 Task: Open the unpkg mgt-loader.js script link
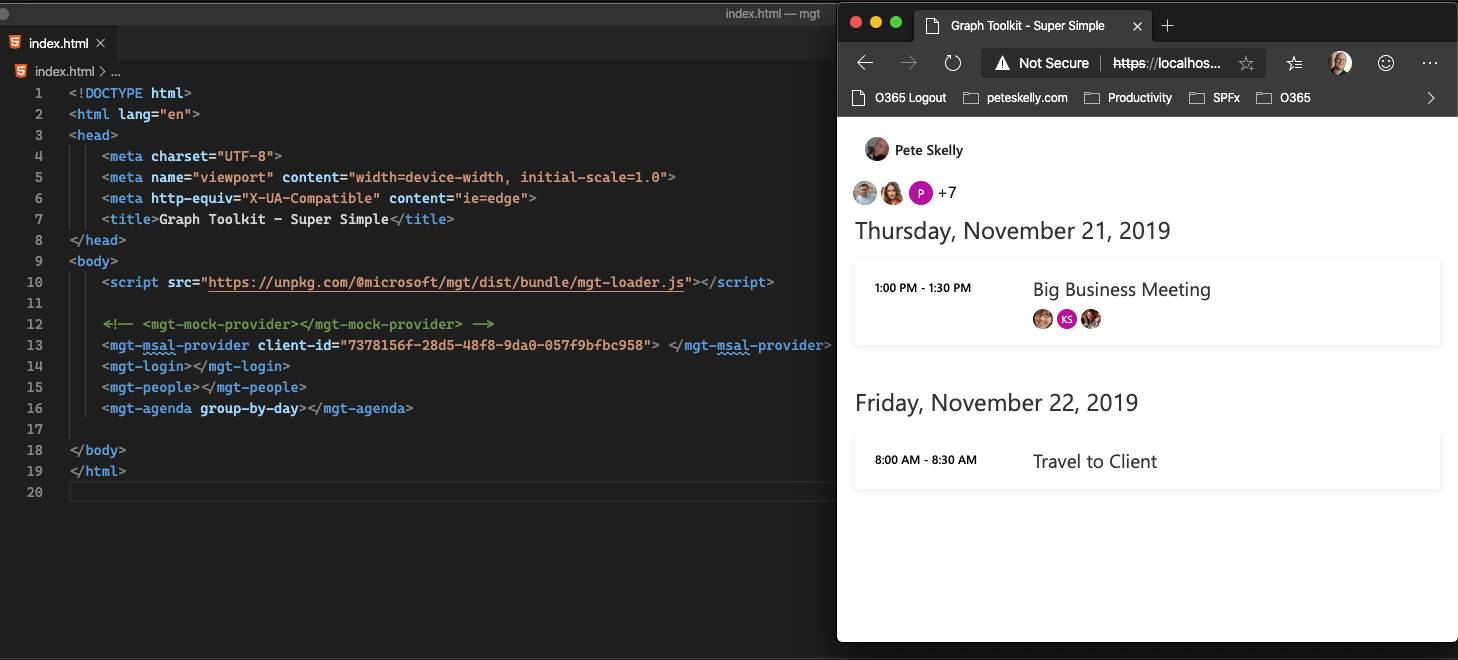(x=446, y=282)
